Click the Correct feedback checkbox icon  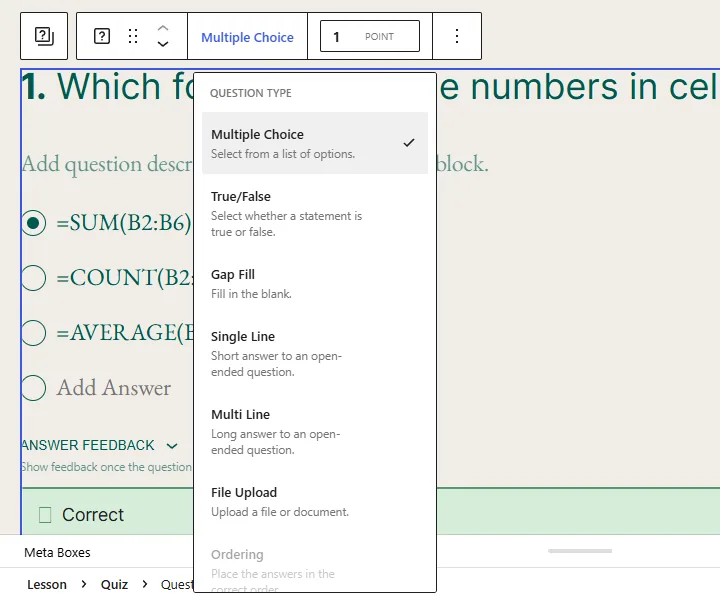45,515
